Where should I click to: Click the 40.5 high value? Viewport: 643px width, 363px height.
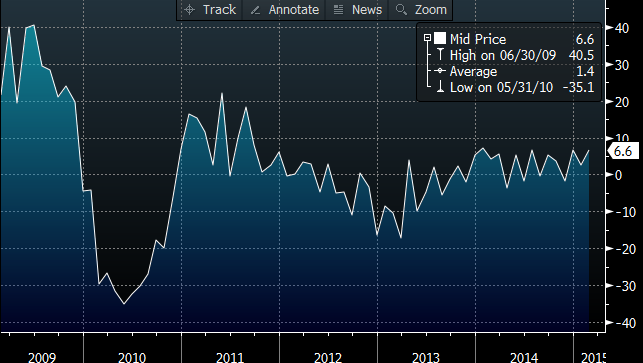[x=581, y=55]
